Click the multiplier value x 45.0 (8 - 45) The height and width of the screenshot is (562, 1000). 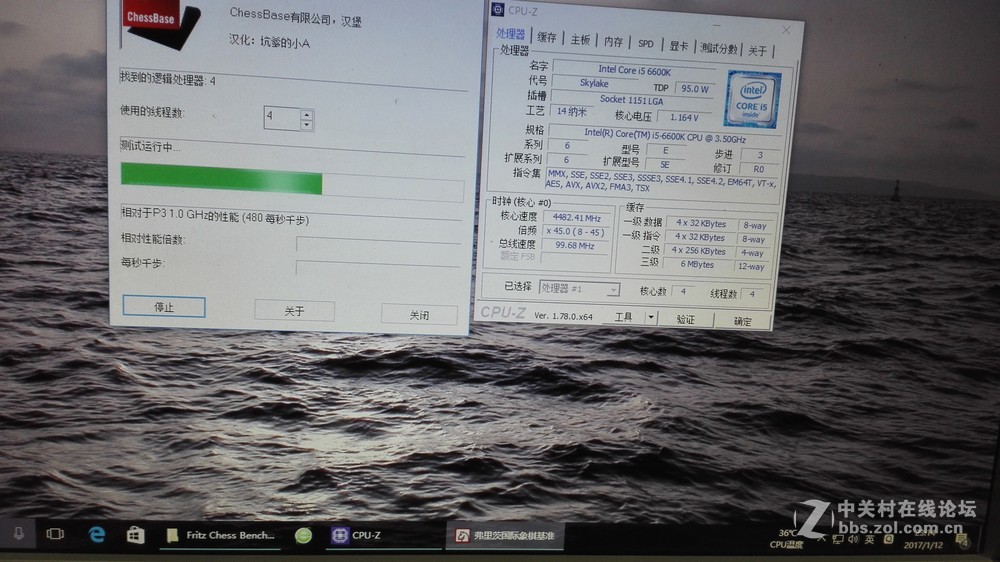[575, 232]
